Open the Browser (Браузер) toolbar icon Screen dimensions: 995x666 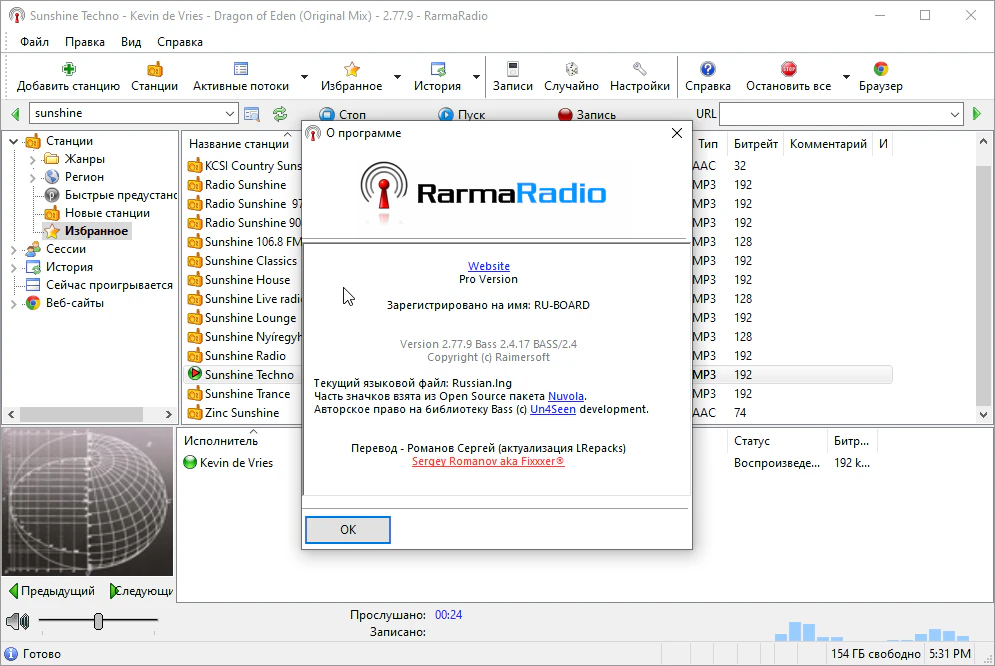[x=880, y=69]
